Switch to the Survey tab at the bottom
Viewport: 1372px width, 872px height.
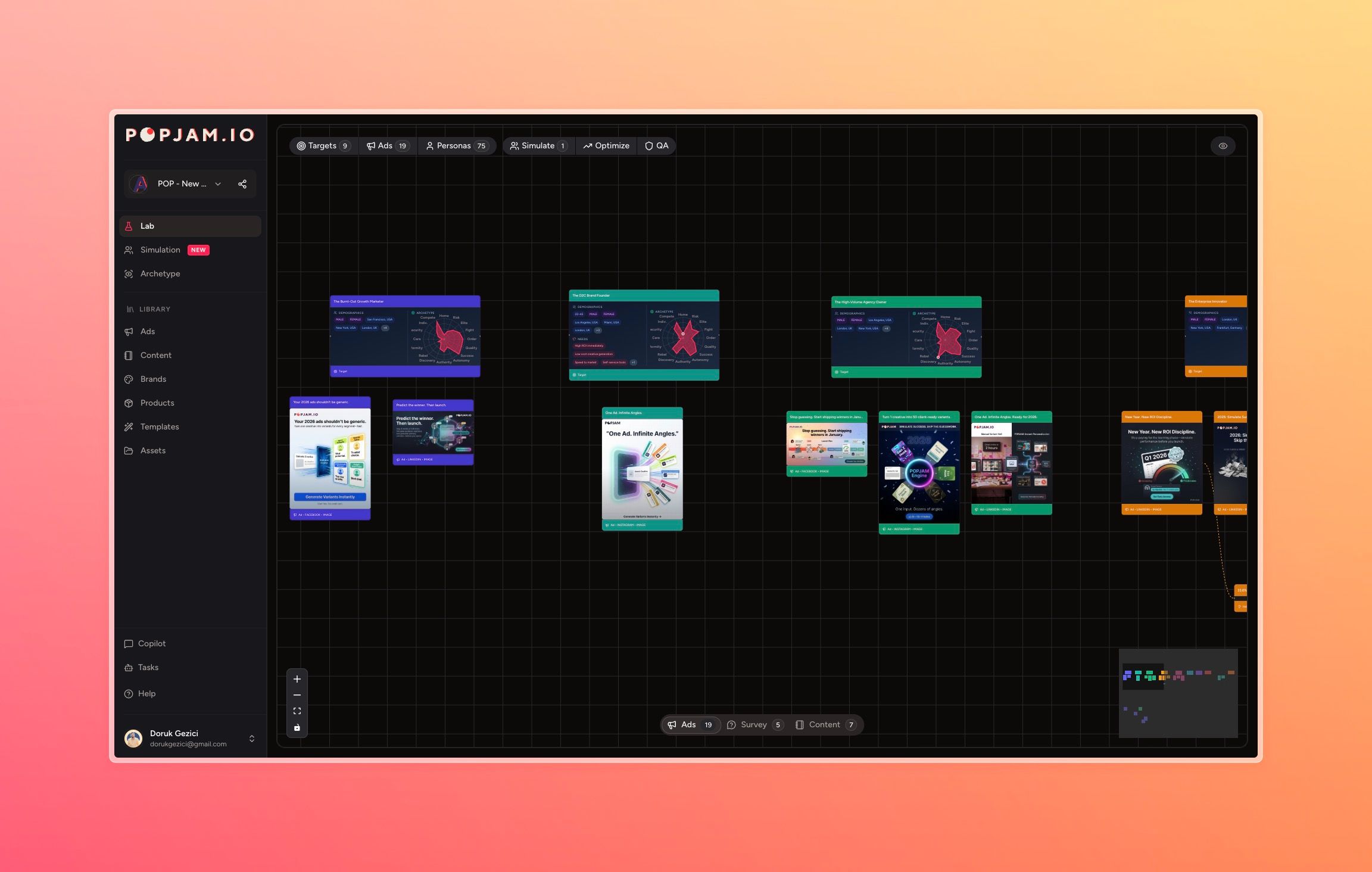coord(754,725)
